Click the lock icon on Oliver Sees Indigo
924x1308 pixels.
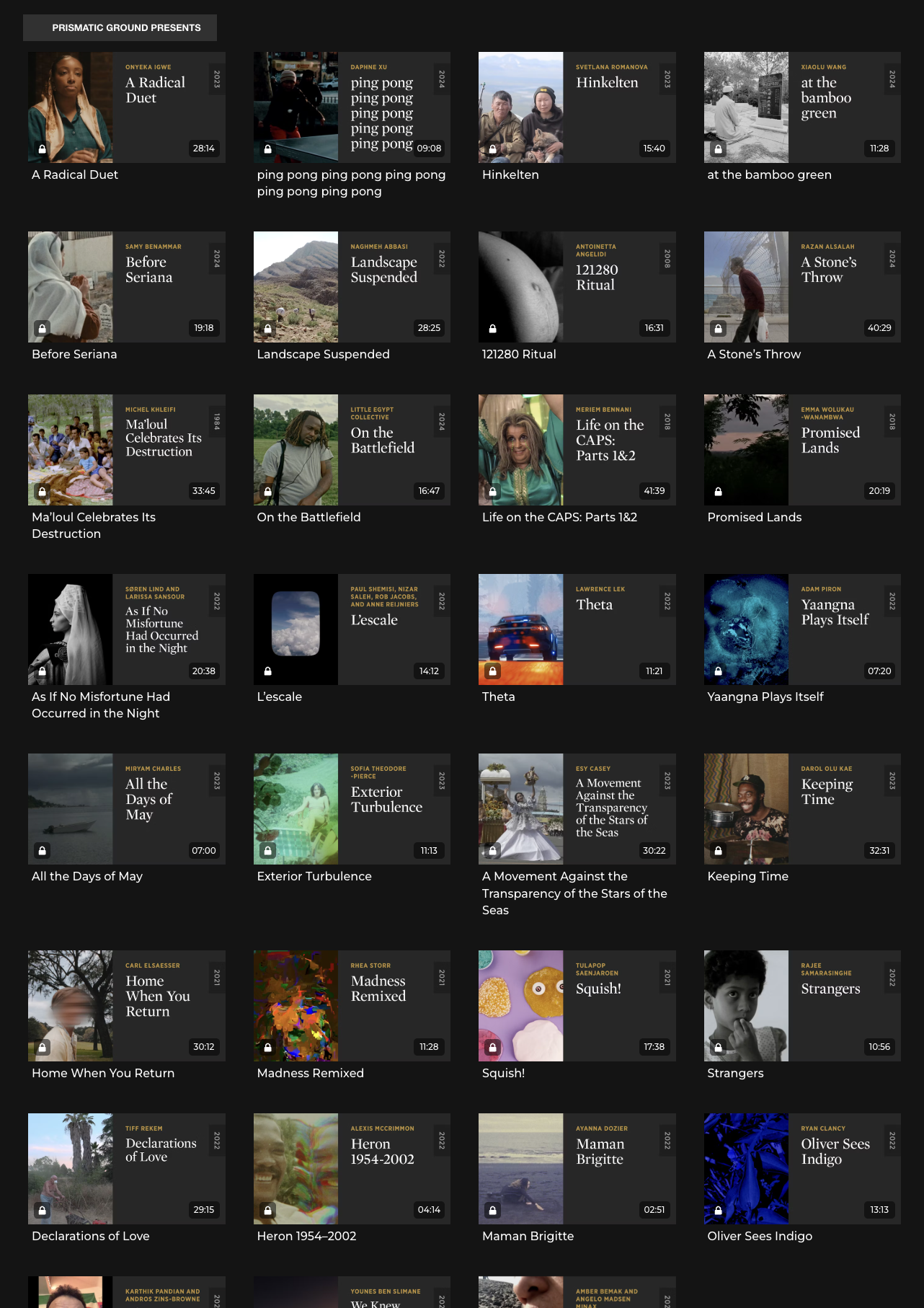[719, 1210]
